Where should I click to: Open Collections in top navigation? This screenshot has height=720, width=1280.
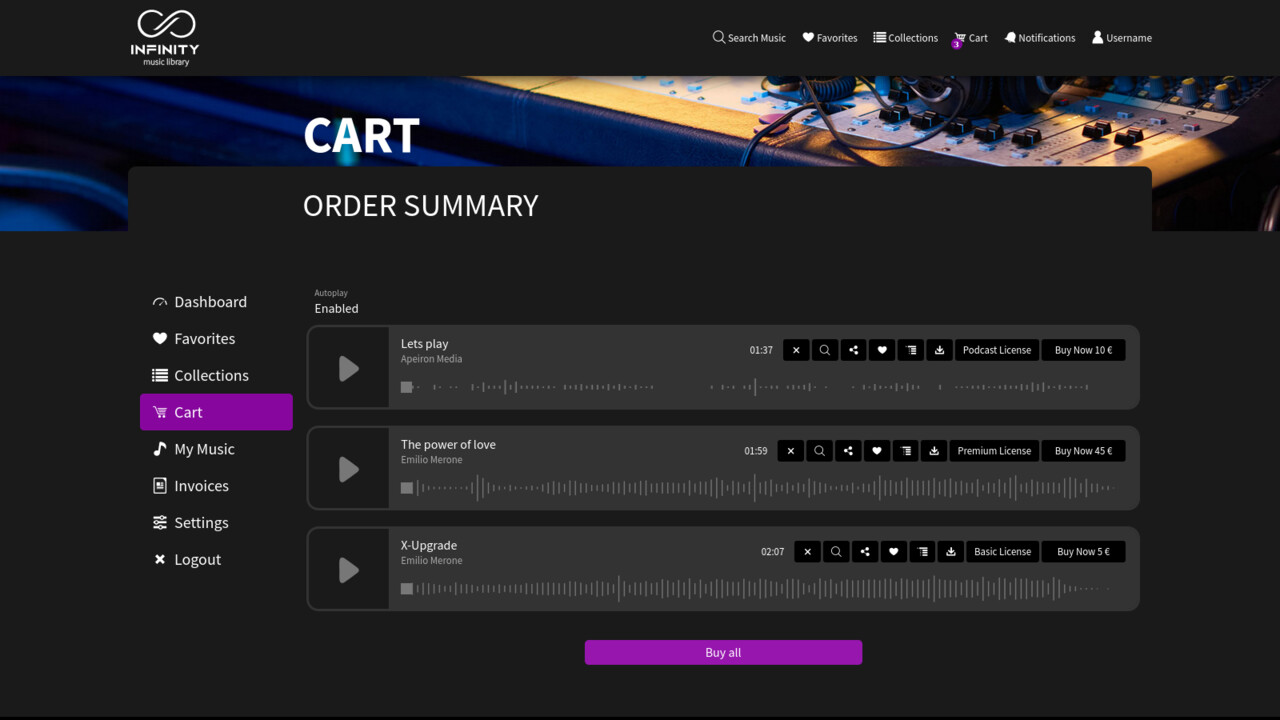pos(905,38)
